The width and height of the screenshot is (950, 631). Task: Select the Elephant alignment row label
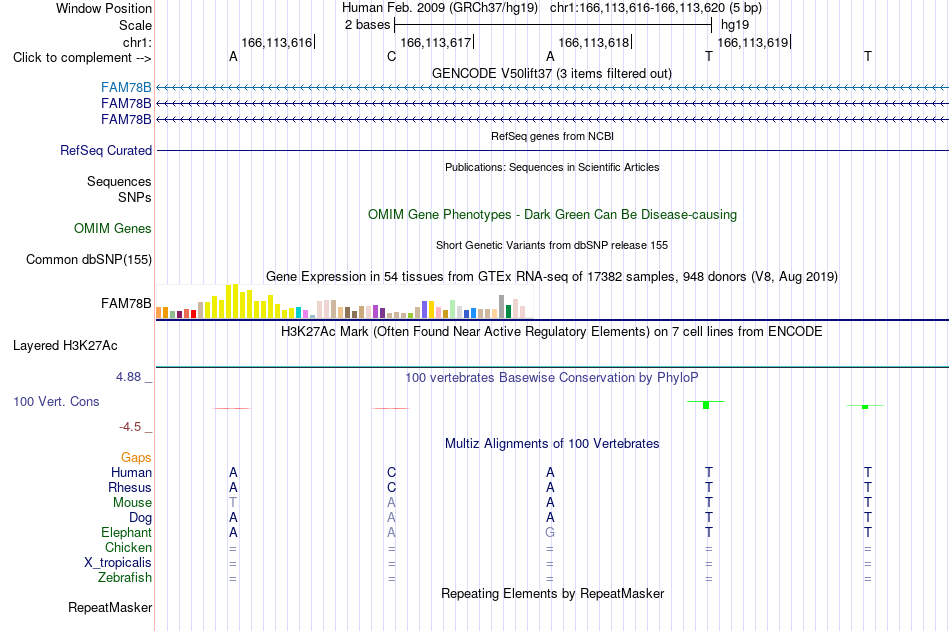tap(127, 532)
